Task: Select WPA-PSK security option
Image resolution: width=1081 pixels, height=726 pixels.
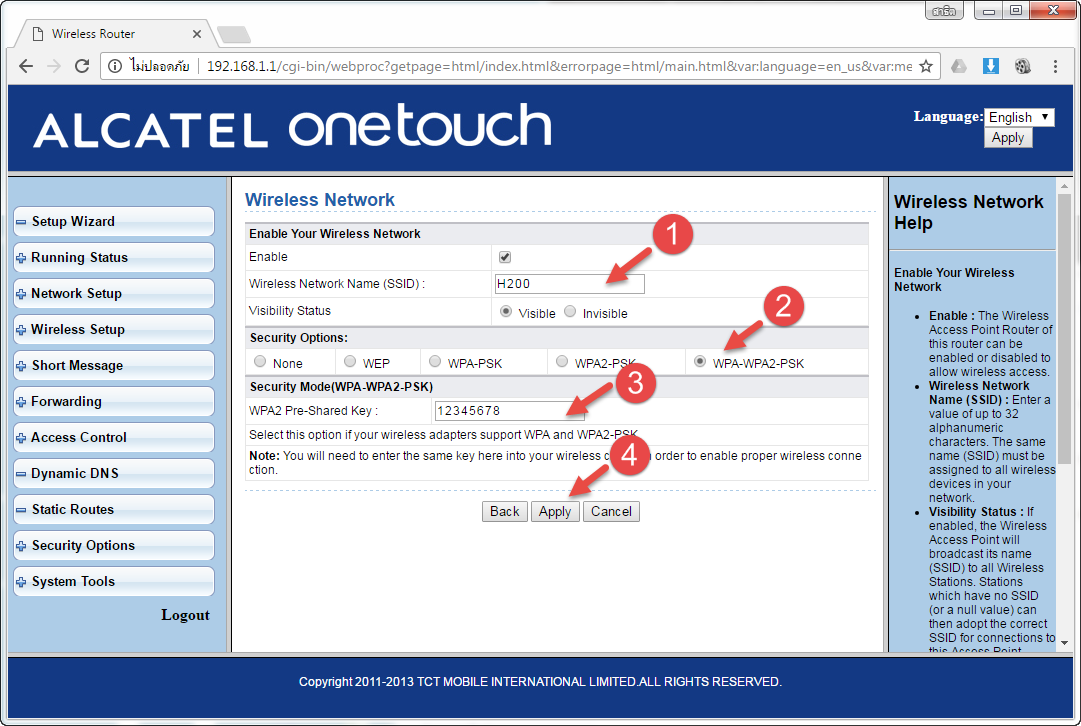Action: click(x=435, y=361)
